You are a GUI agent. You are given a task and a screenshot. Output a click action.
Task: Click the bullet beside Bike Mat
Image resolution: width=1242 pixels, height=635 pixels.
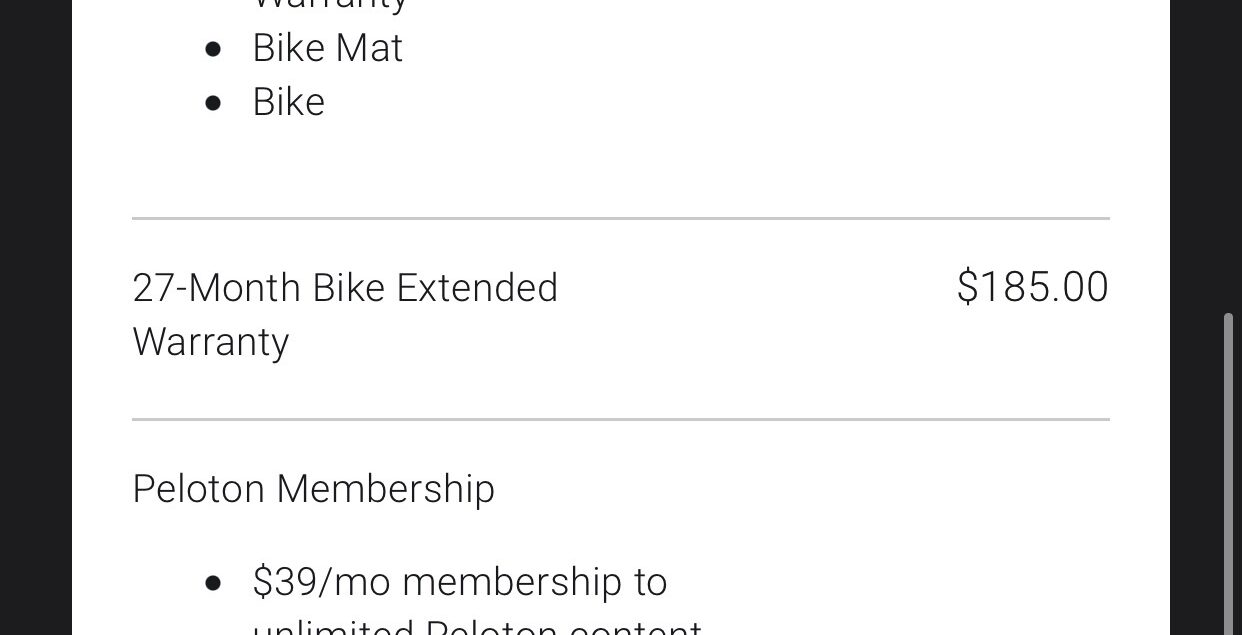click(x=212, y=49)
